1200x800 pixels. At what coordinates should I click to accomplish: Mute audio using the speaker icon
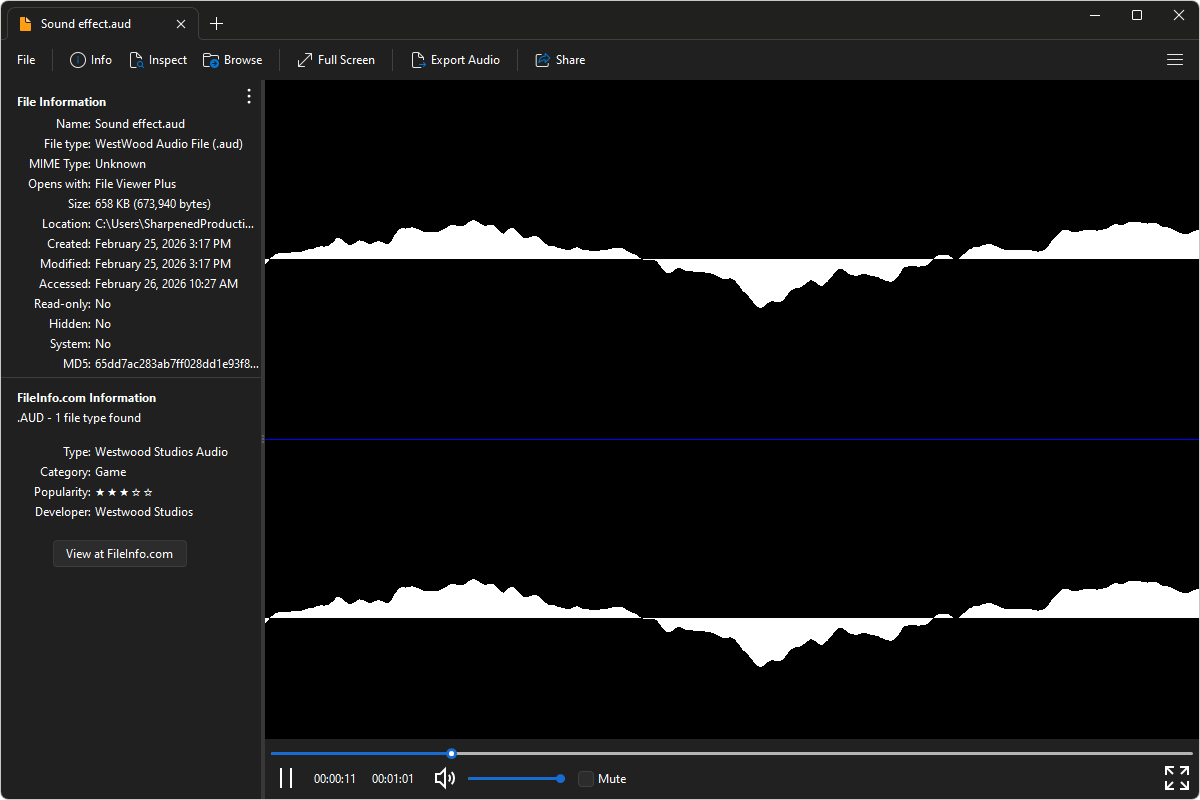click(444, 777)
